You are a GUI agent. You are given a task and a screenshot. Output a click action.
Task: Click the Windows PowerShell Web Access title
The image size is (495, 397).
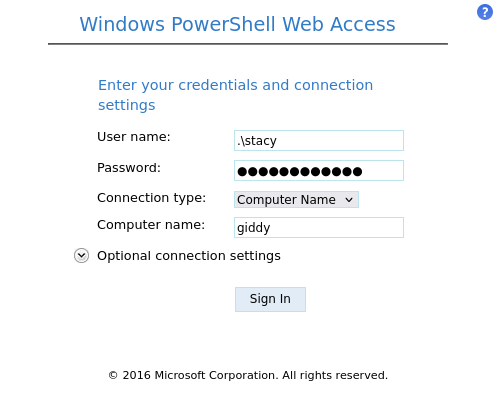tap(237, 24)
